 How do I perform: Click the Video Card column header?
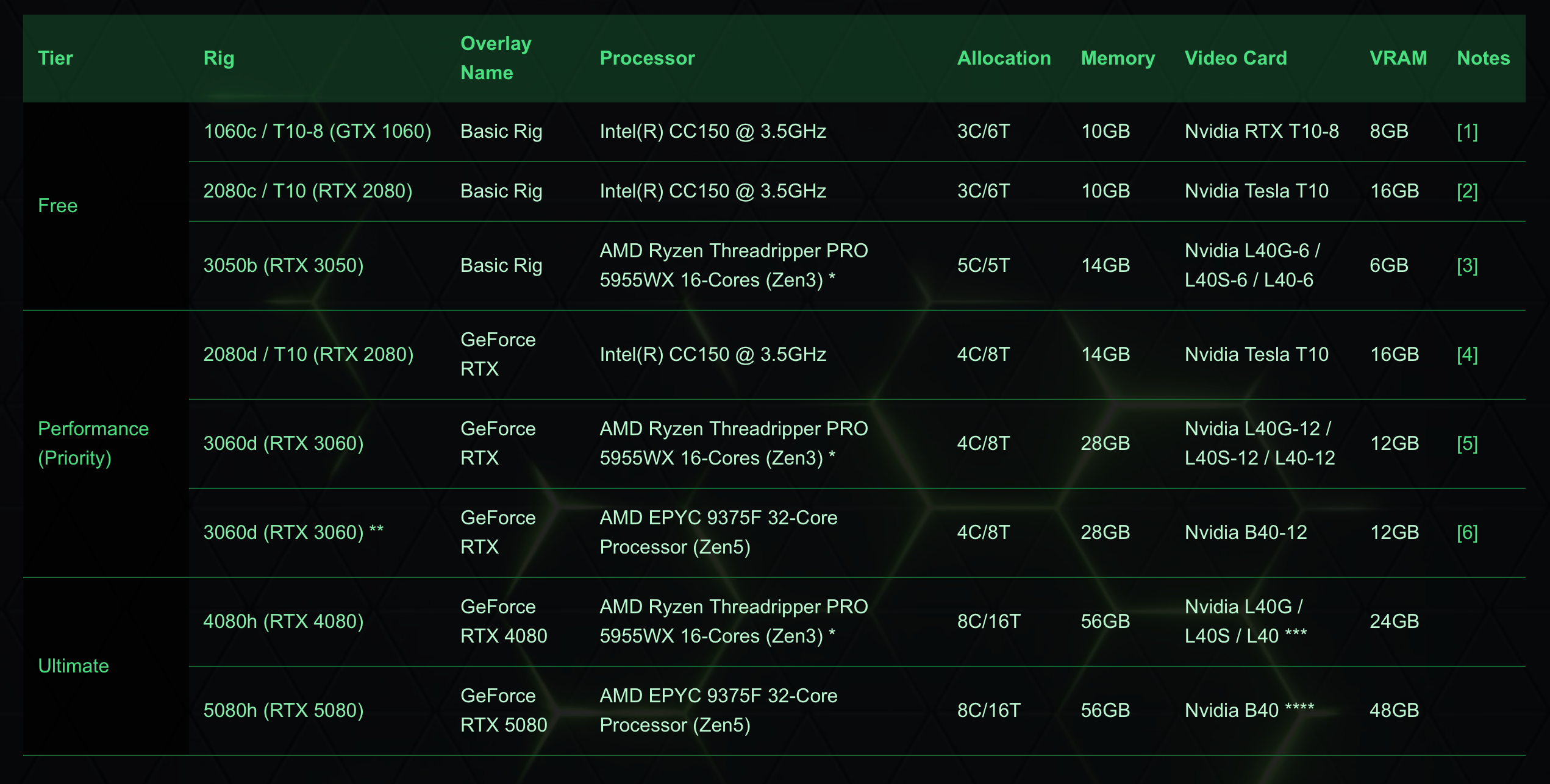[x=1235, y=58]
